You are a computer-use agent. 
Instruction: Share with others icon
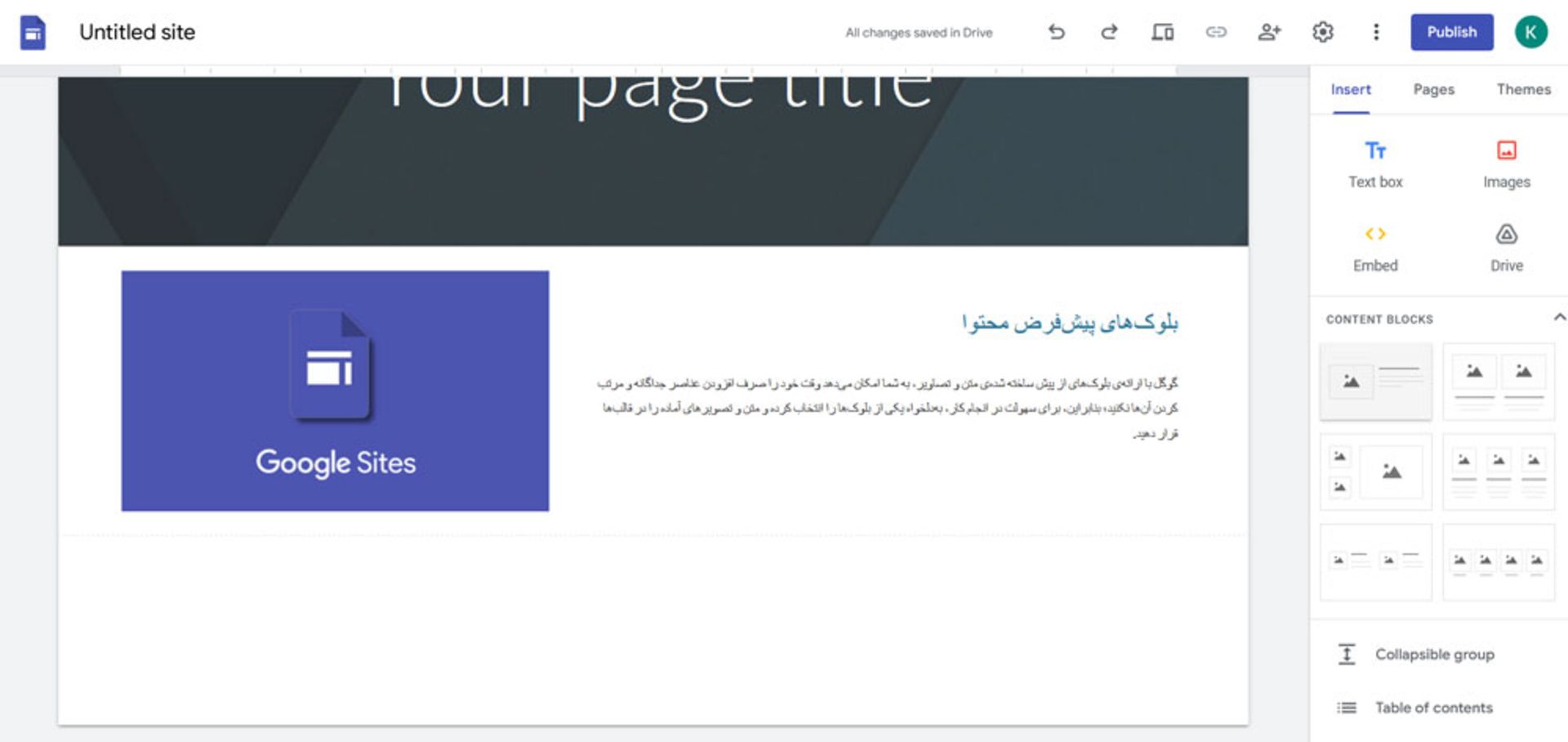point(1269,32)
